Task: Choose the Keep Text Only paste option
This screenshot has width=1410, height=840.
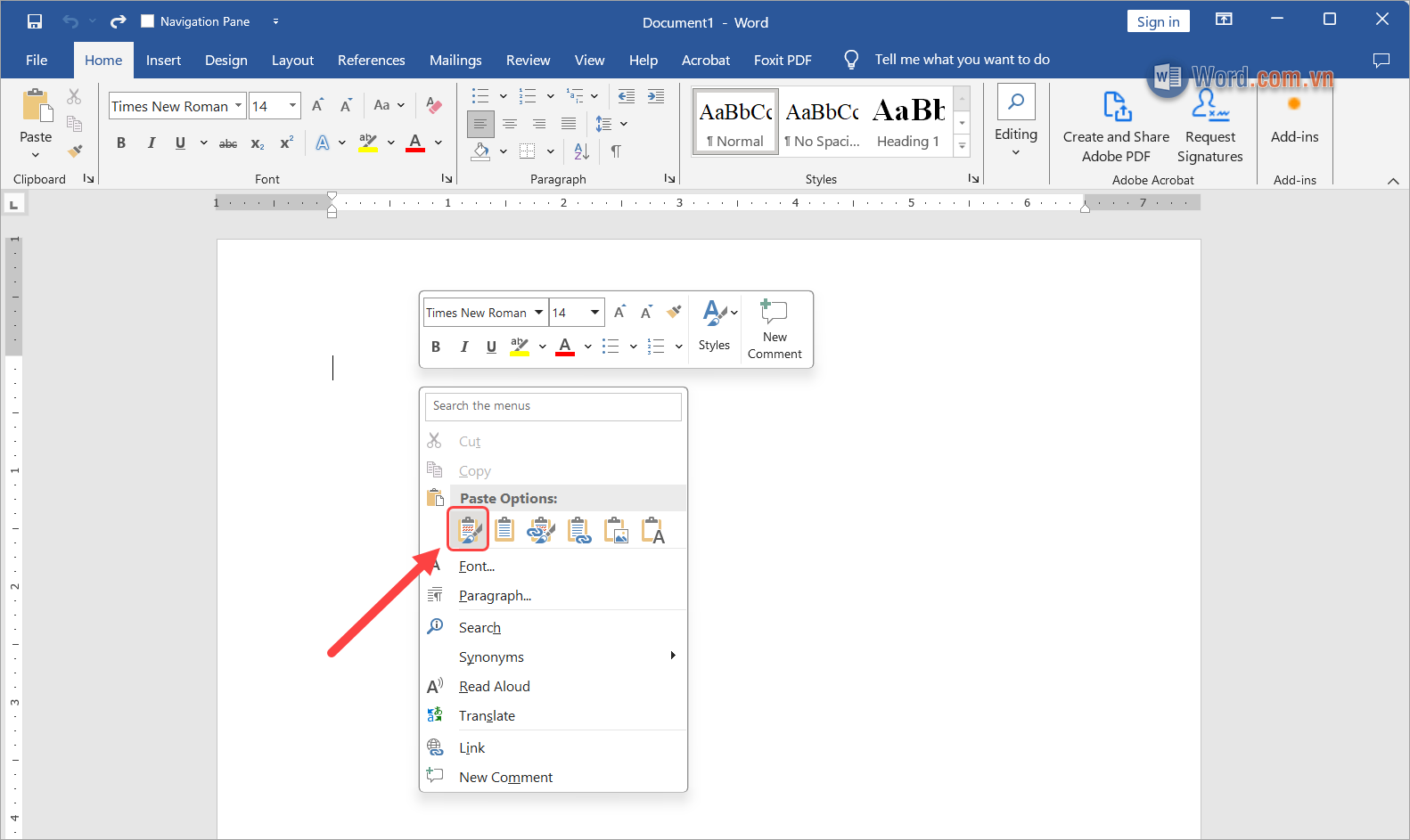Action: pyautogui.click(x=653, y=530)
